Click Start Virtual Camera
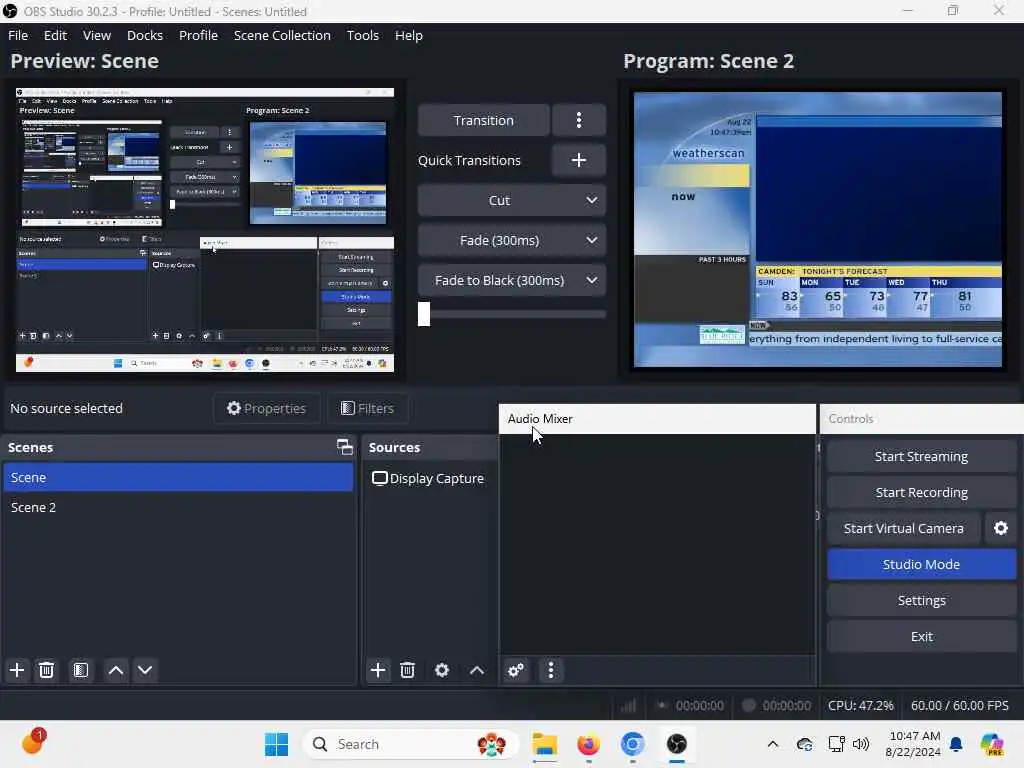 pos(904,528)
